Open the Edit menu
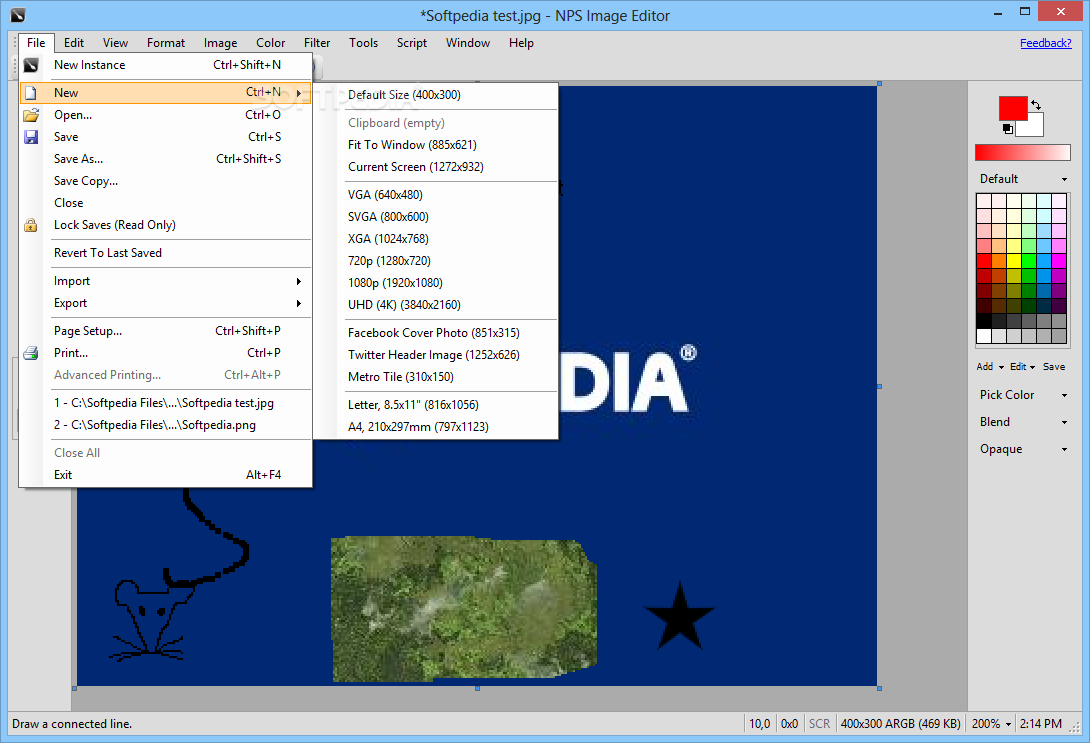This screenshot has height=743, width=1090. (x=74, y=43)
